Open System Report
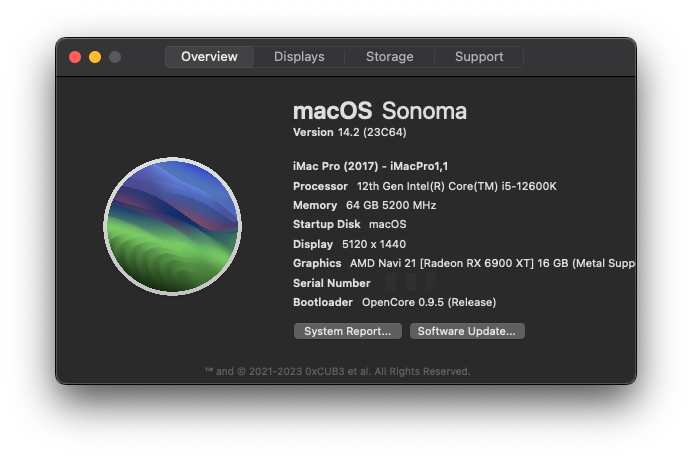The width and height of the screenshot is (692, 458). [x=348, y=331]
